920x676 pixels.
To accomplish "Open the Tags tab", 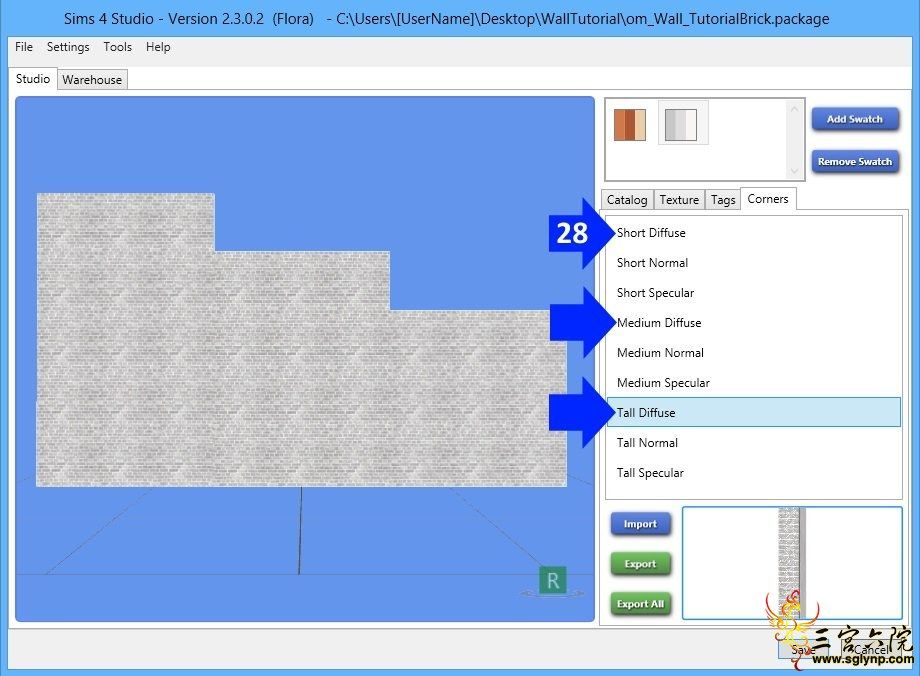I will 723,200.
